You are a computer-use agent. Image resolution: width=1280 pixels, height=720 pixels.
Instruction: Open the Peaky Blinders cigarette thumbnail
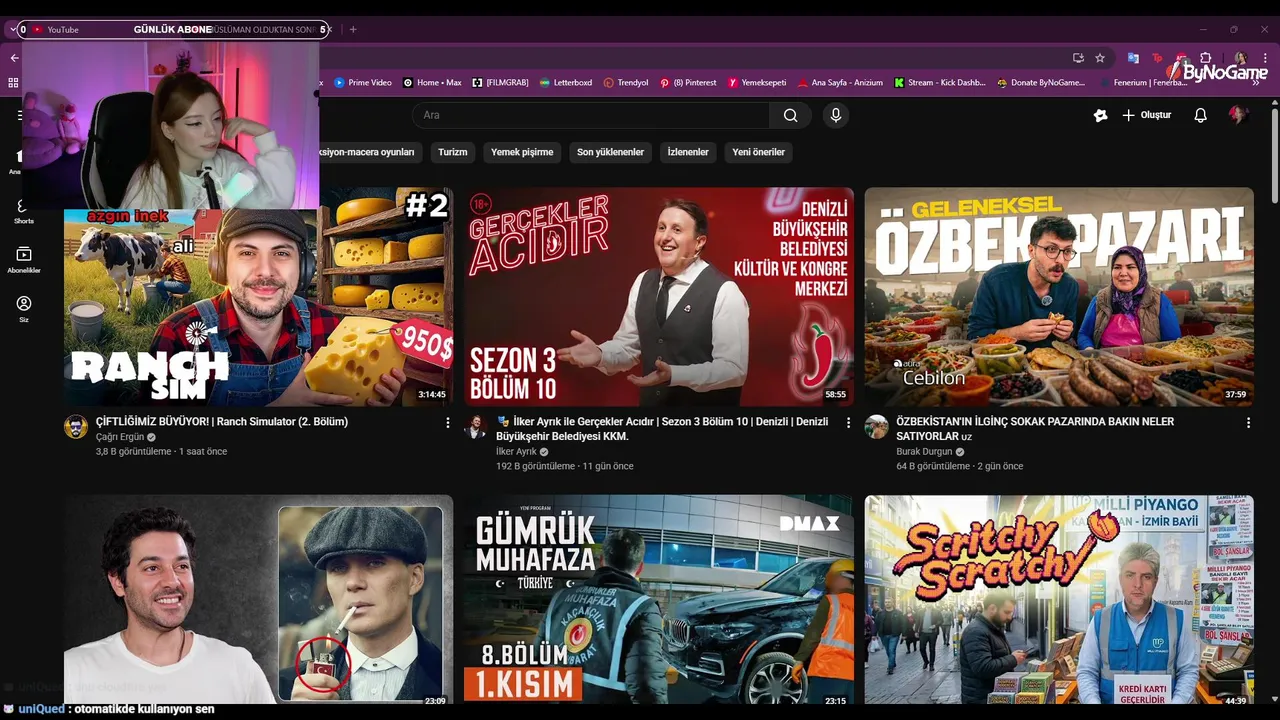point(258,599)
